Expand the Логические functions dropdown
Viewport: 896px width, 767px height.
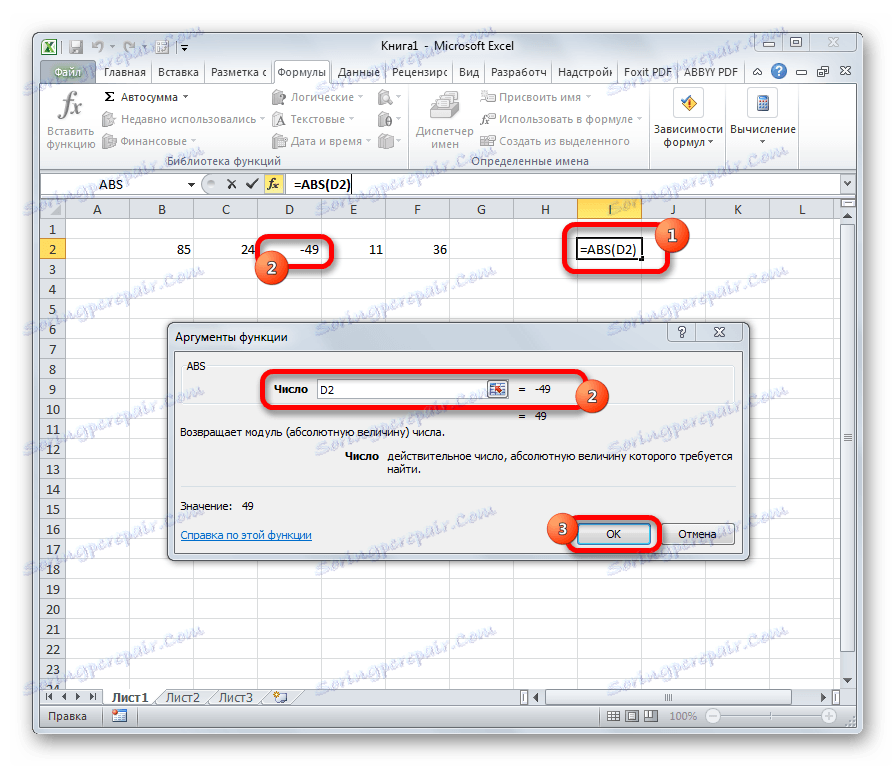coord(358,96)
